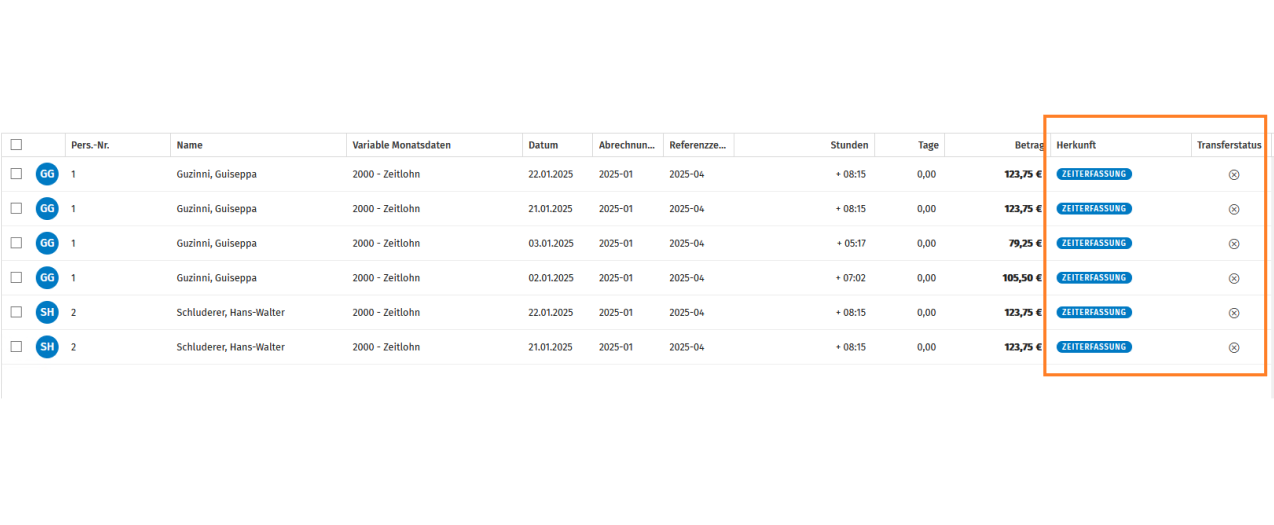Click Zeiterfassung badge in first row
Viewport: 1274px width, 525px height.
1094,174
